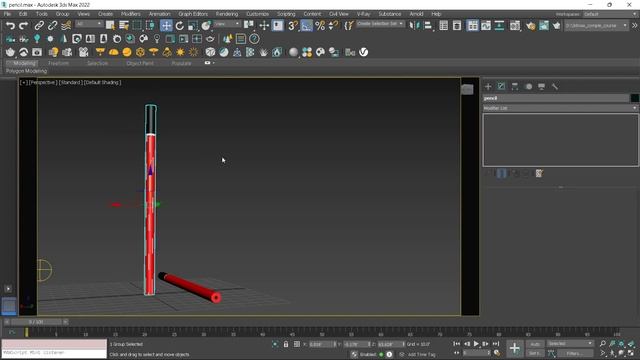This screenshot has width=640, height=360.
Task: Click the V-Ray logo icon
Action: click(x=363, y=52)
